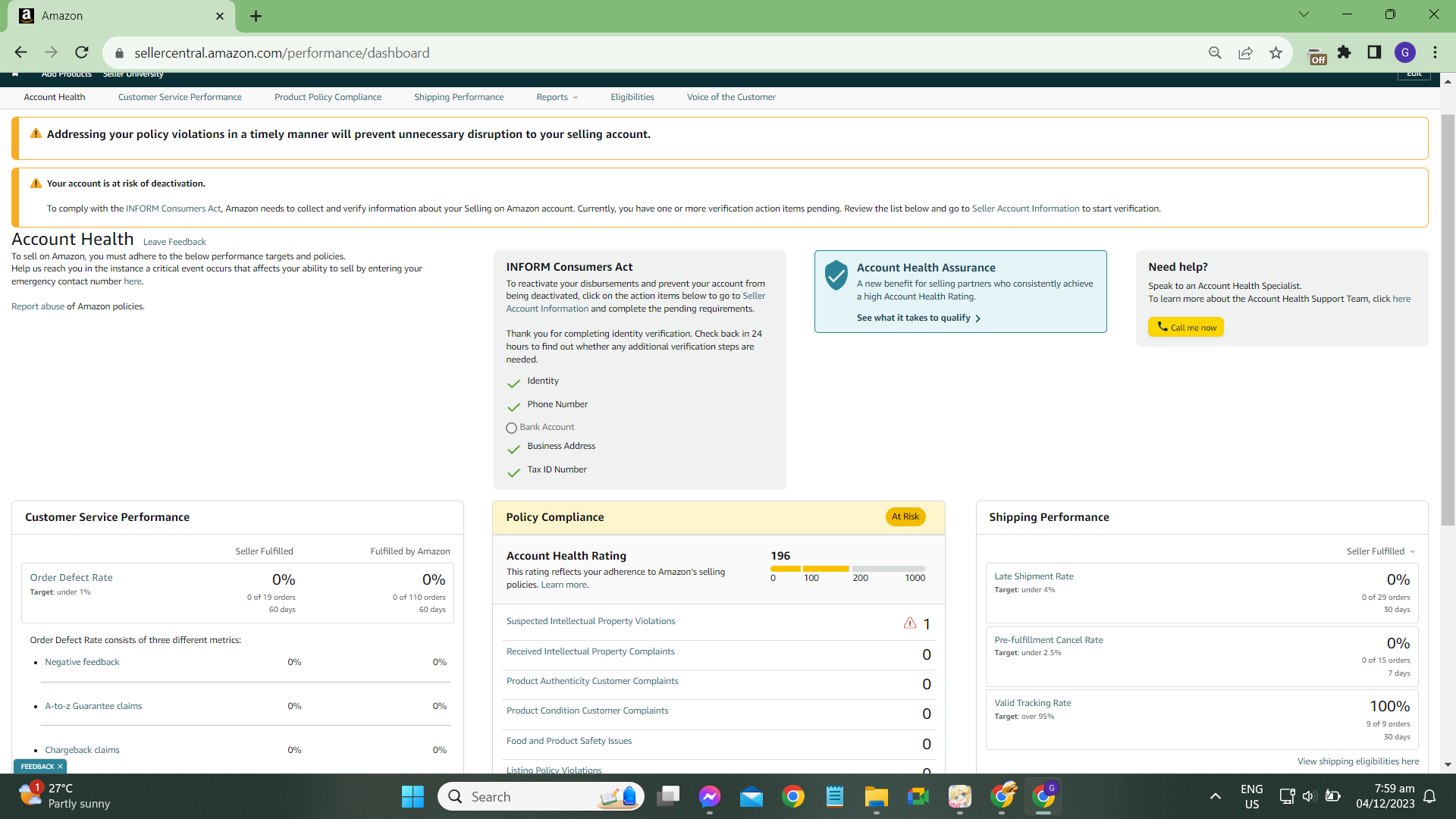Click the warning icon beside Suspected Intellectual Property Violations
The width and height of the screenshot is (1456, 819).
910,623
